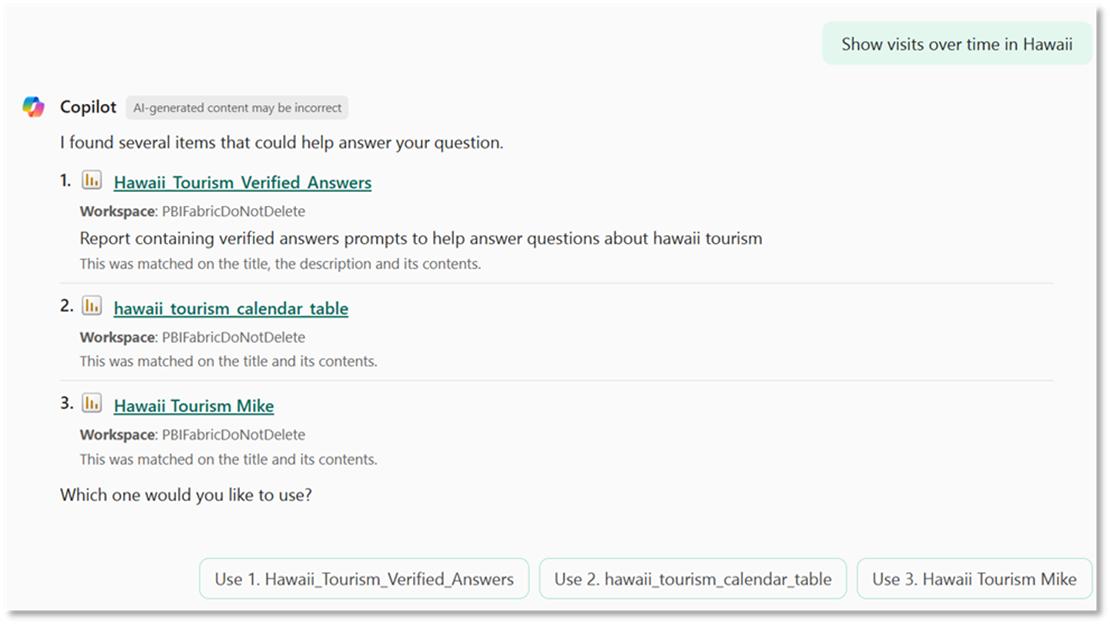Choose Use 2. hawaii_tourism_calendar_table button

[692, 579]
